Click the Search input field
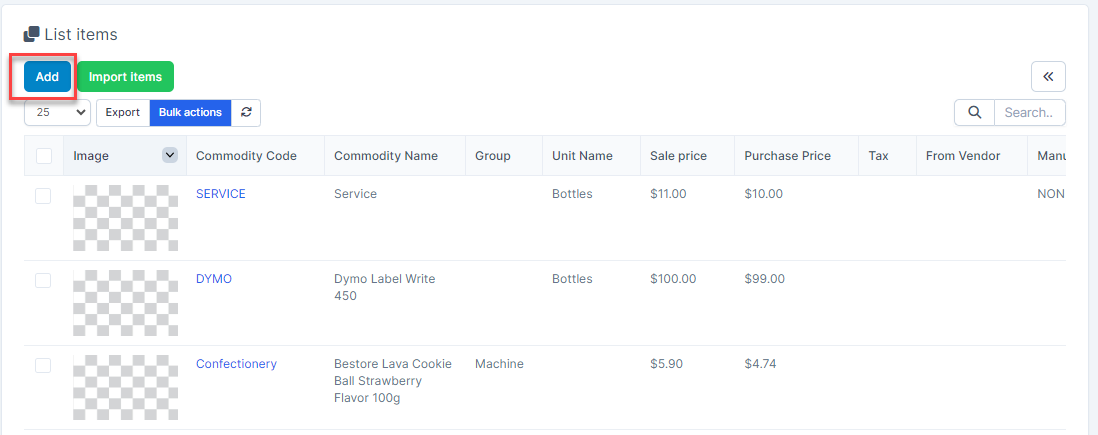1098x435 pixels. tap(1029, 113)
